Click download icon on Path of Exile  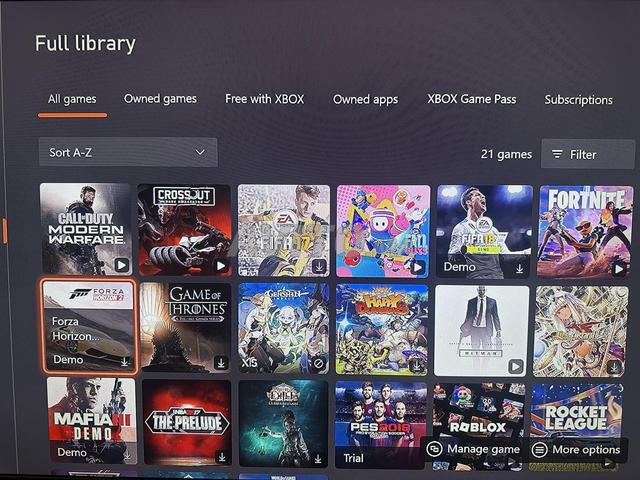tap(318, 459)
